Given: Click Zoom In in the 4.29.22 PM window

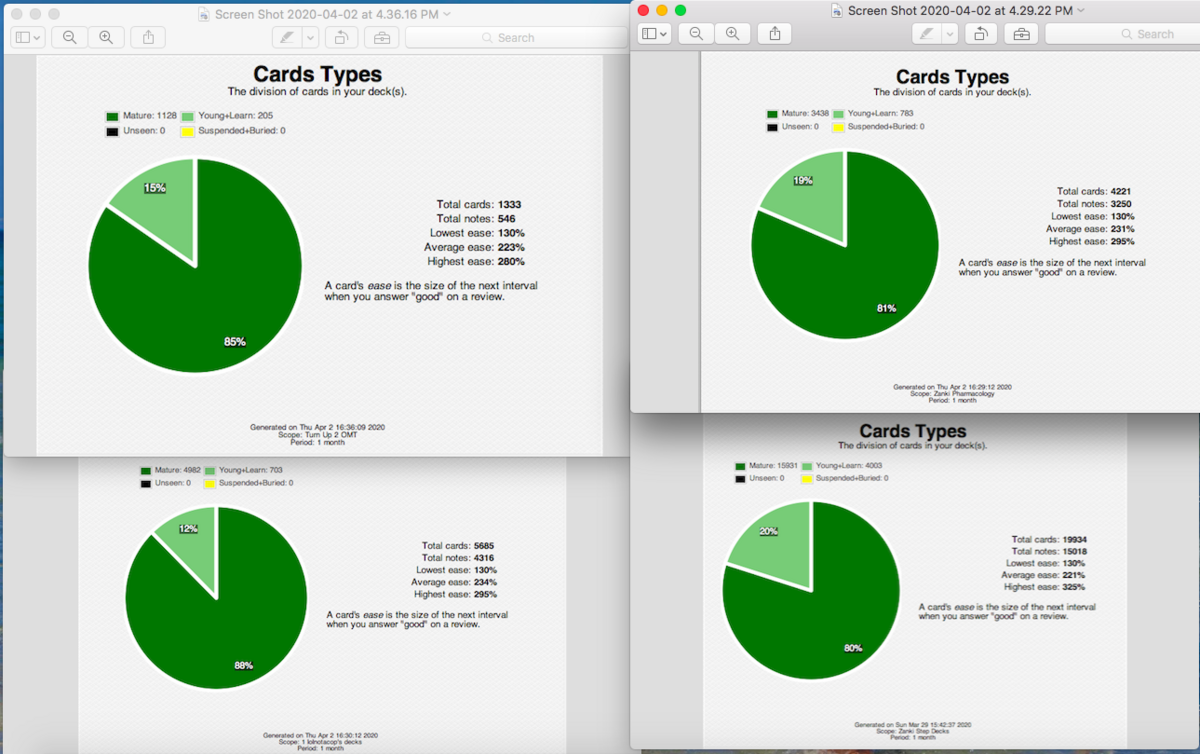Looking at the screenshot, I should pyautogui.click(x=733, y=34).
